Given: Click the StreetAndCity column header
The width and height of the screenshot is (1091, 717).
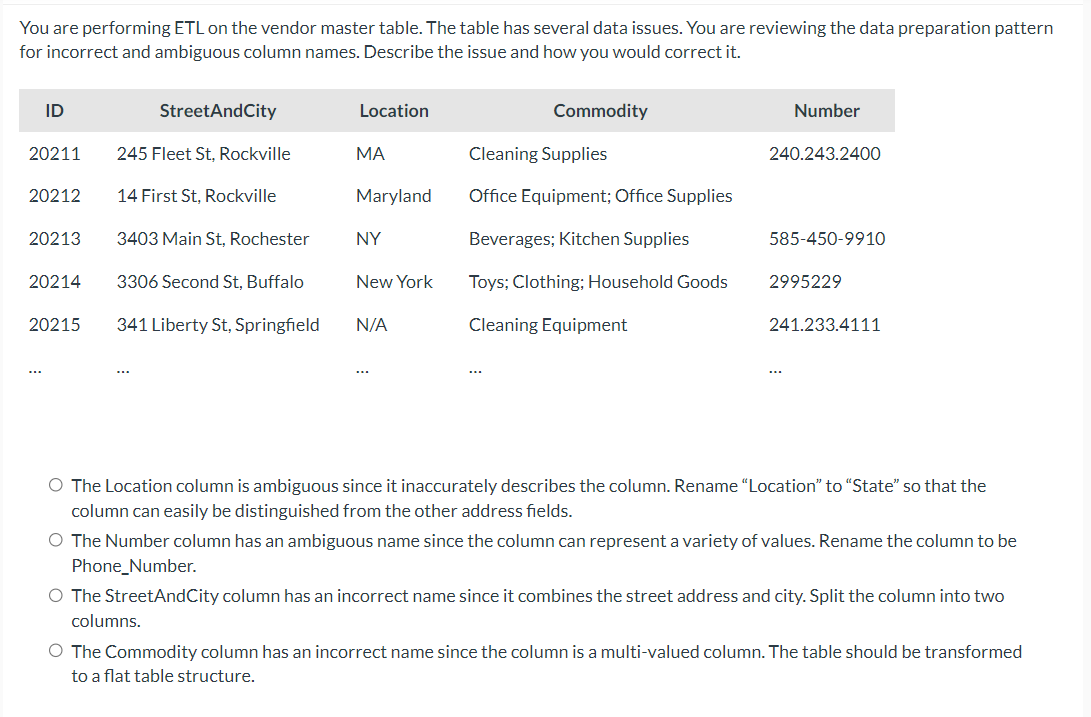Looking at the screenshot, I should click(218, 110).
